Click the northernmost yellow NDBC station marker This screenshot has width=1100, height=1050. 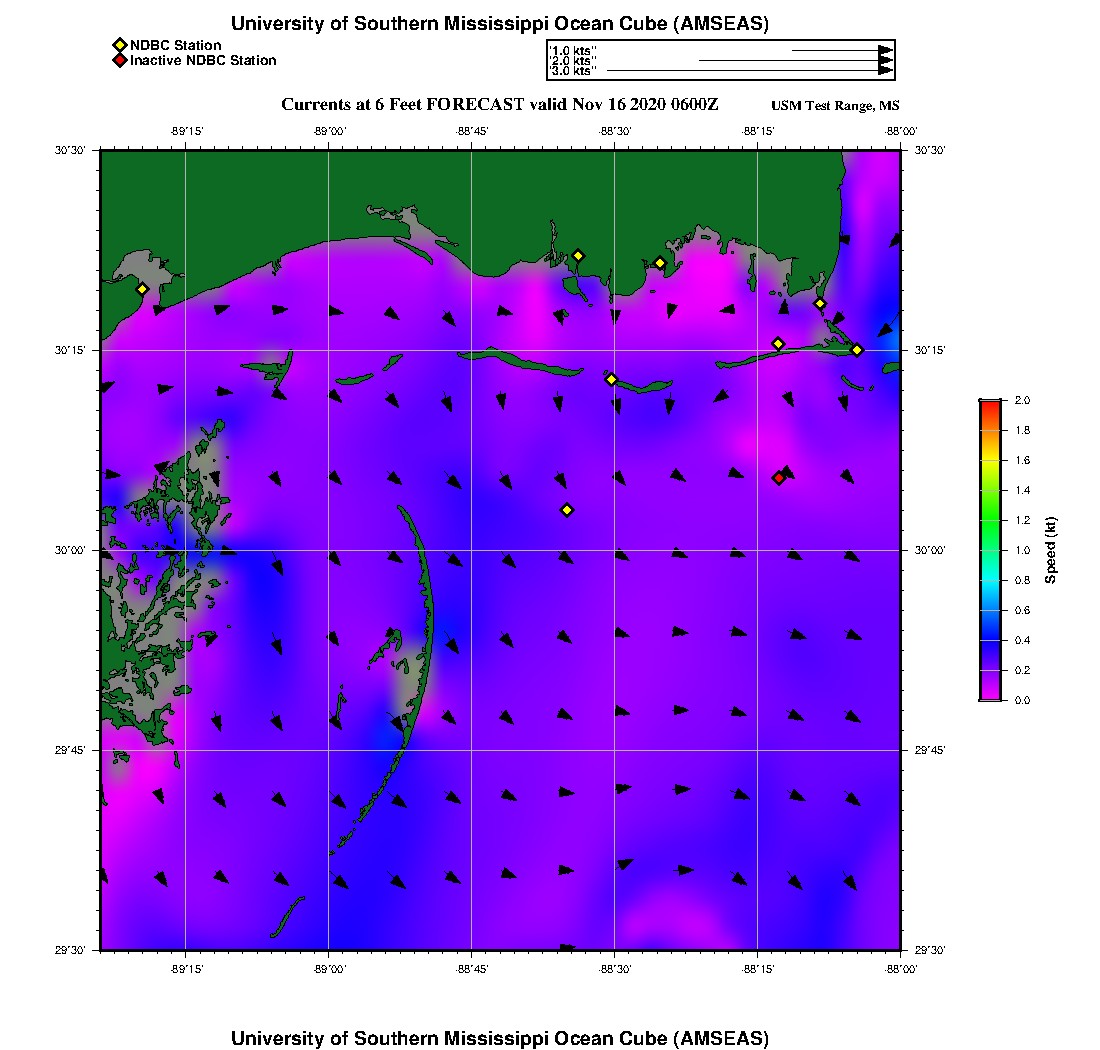[578, 255]
